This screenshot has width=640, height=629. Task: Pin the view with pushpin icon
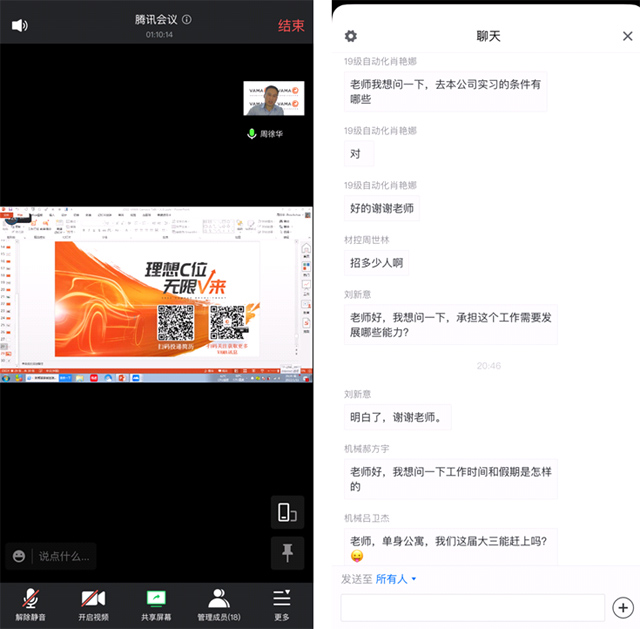[x=287, y=551]
